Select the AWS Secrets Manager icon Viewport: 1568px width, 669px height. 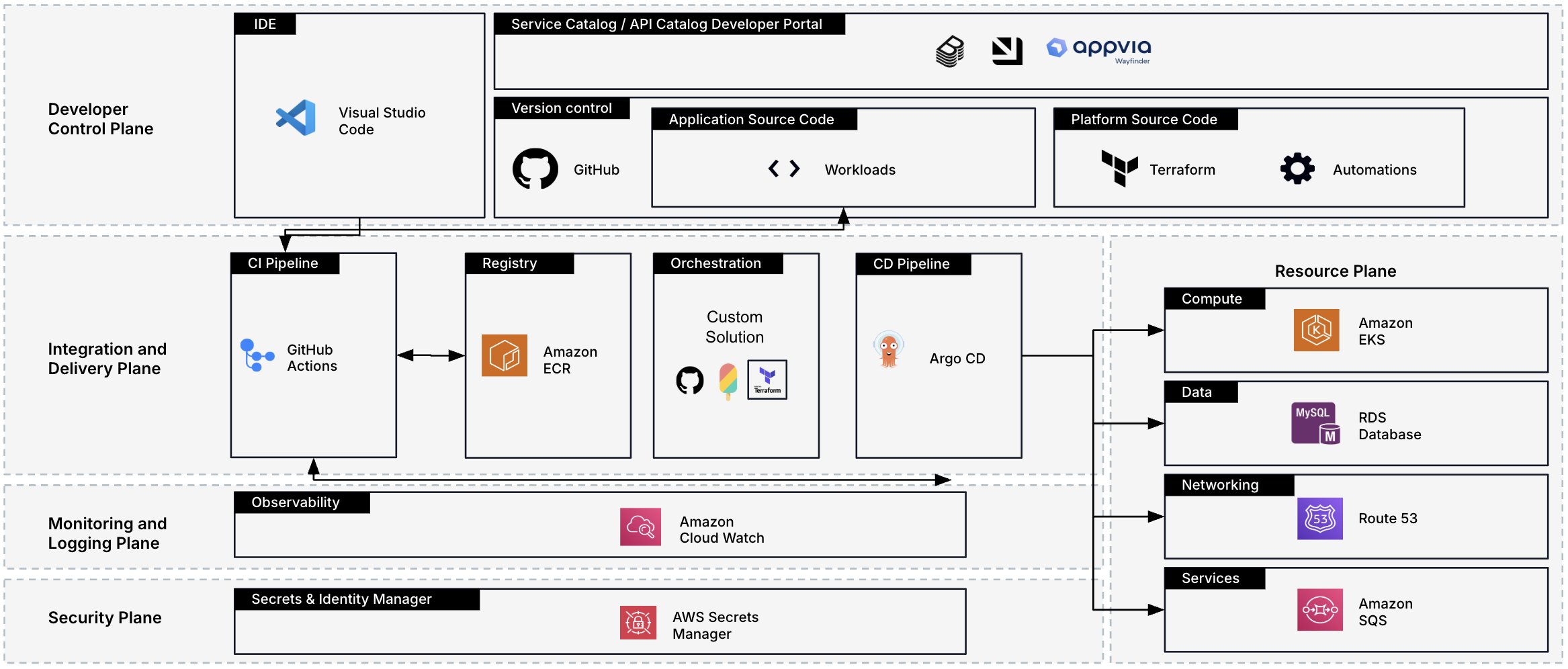638,623
